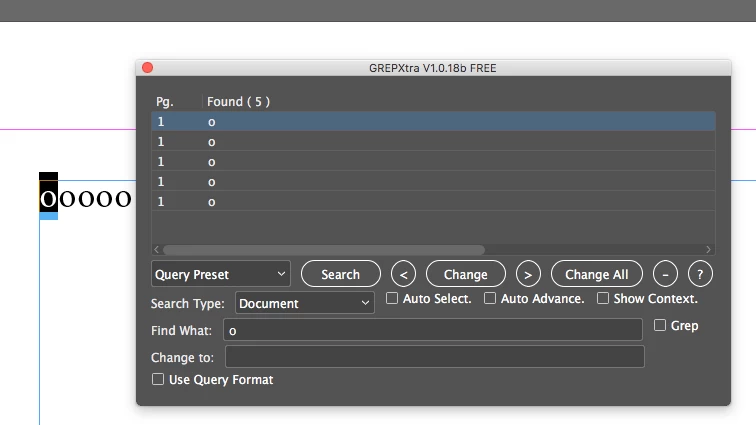Click the Found ( 5 ) column header
Screen dimensions: 756x425
coord(238,101)
